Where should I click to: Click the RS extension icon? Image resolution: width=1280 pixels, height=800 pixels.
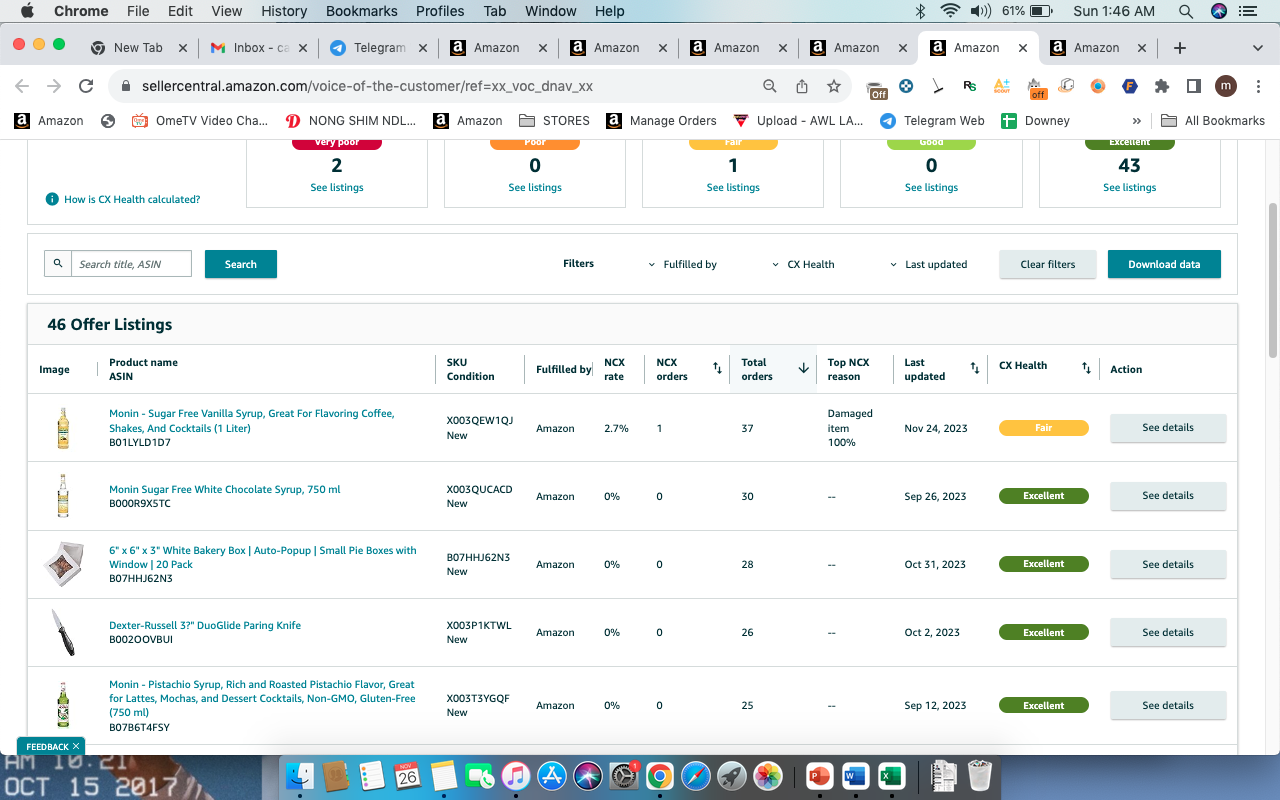pos(969,86)
